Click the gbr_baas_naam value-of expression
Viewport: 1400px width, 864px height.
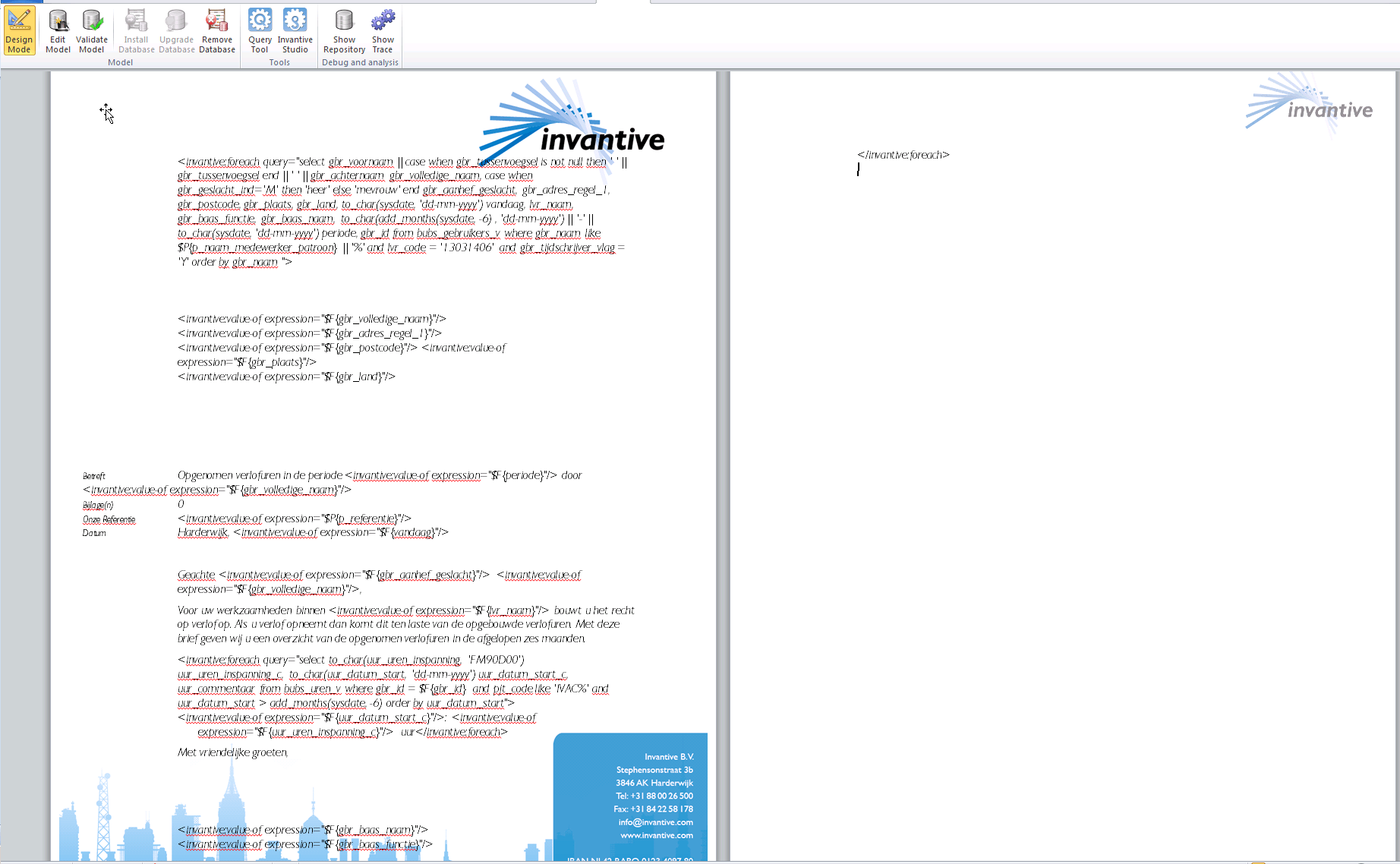tap(303, 830)
